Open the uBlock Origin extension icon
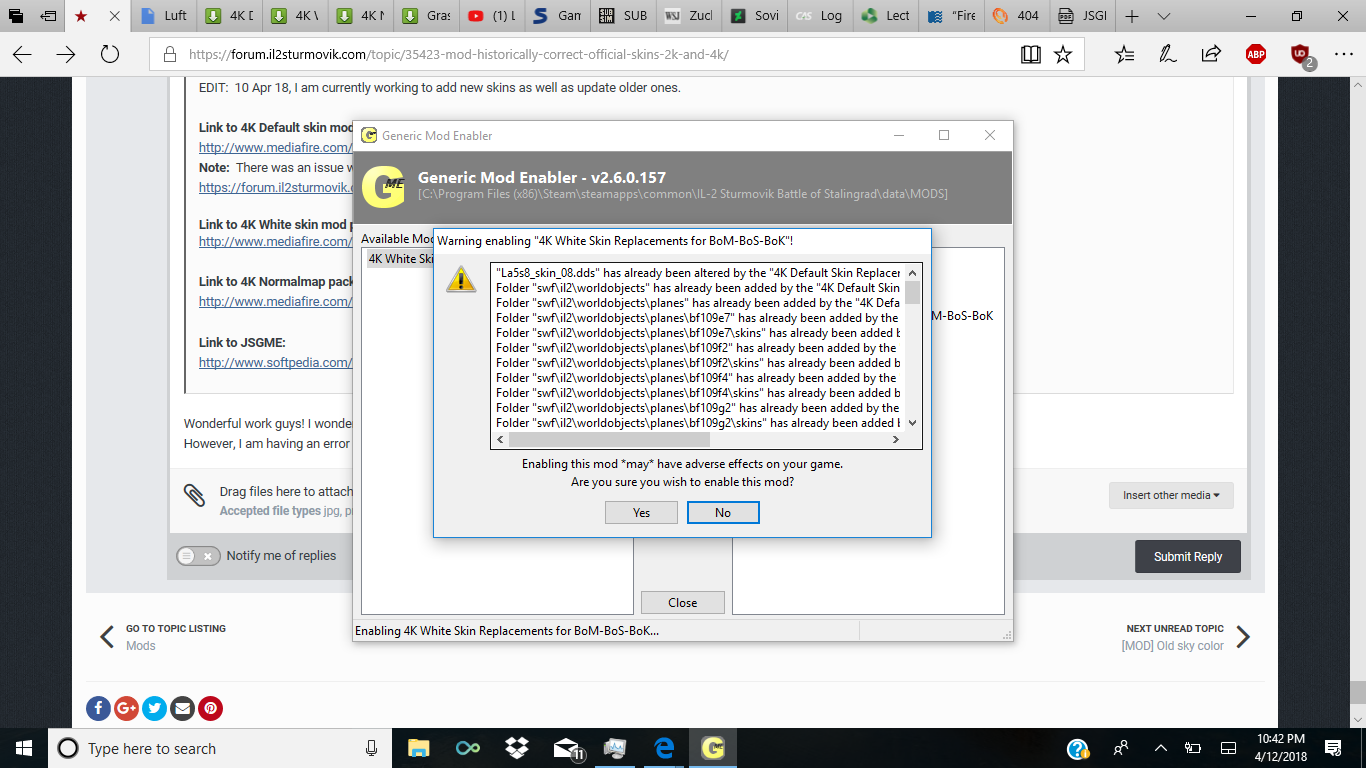This screenshot has height=768, width=1366. click(x=1301, y=55)
